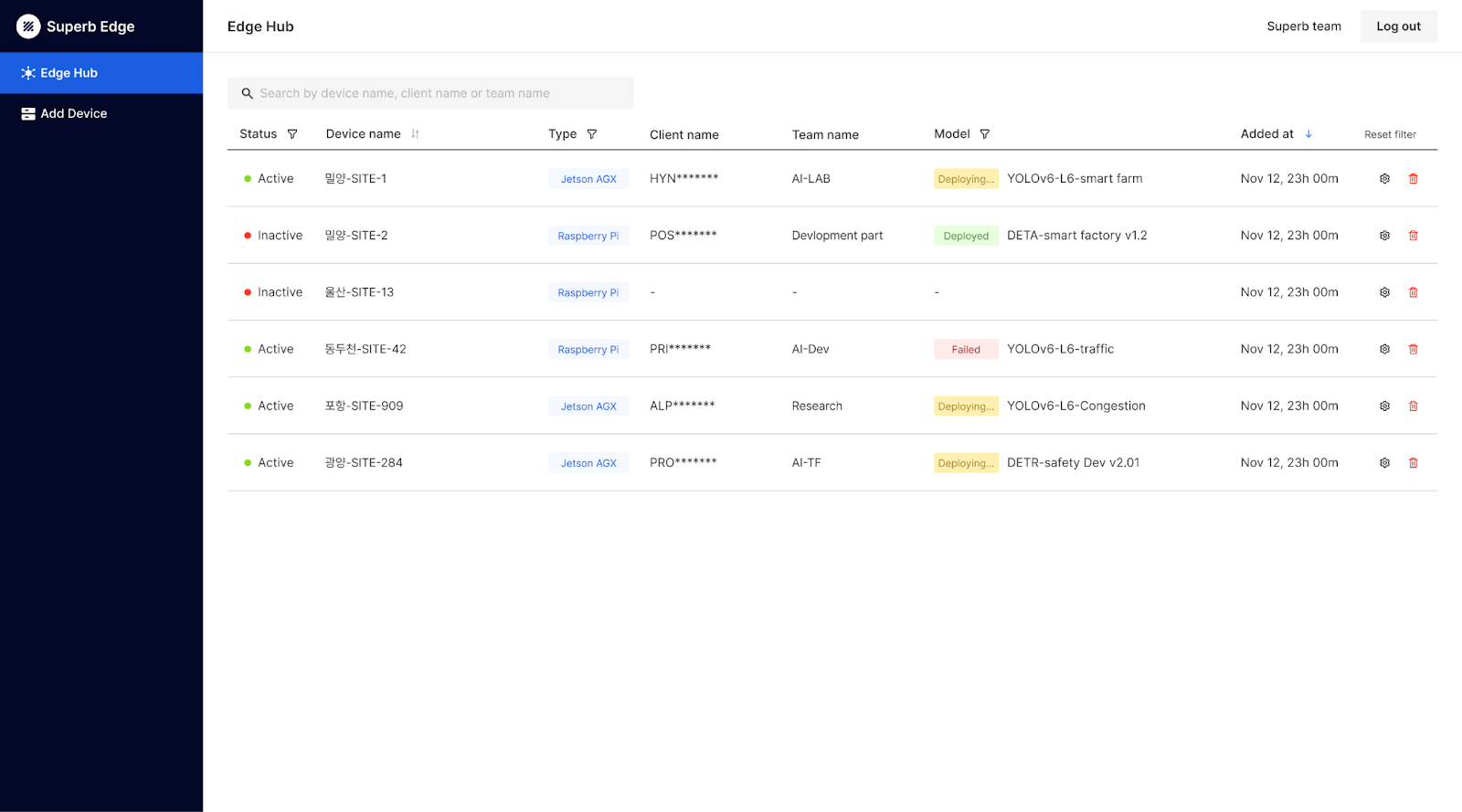The width and height of the screenshot is (1462, 812).
Task: Sort by Device name
Action: [415, 134]
